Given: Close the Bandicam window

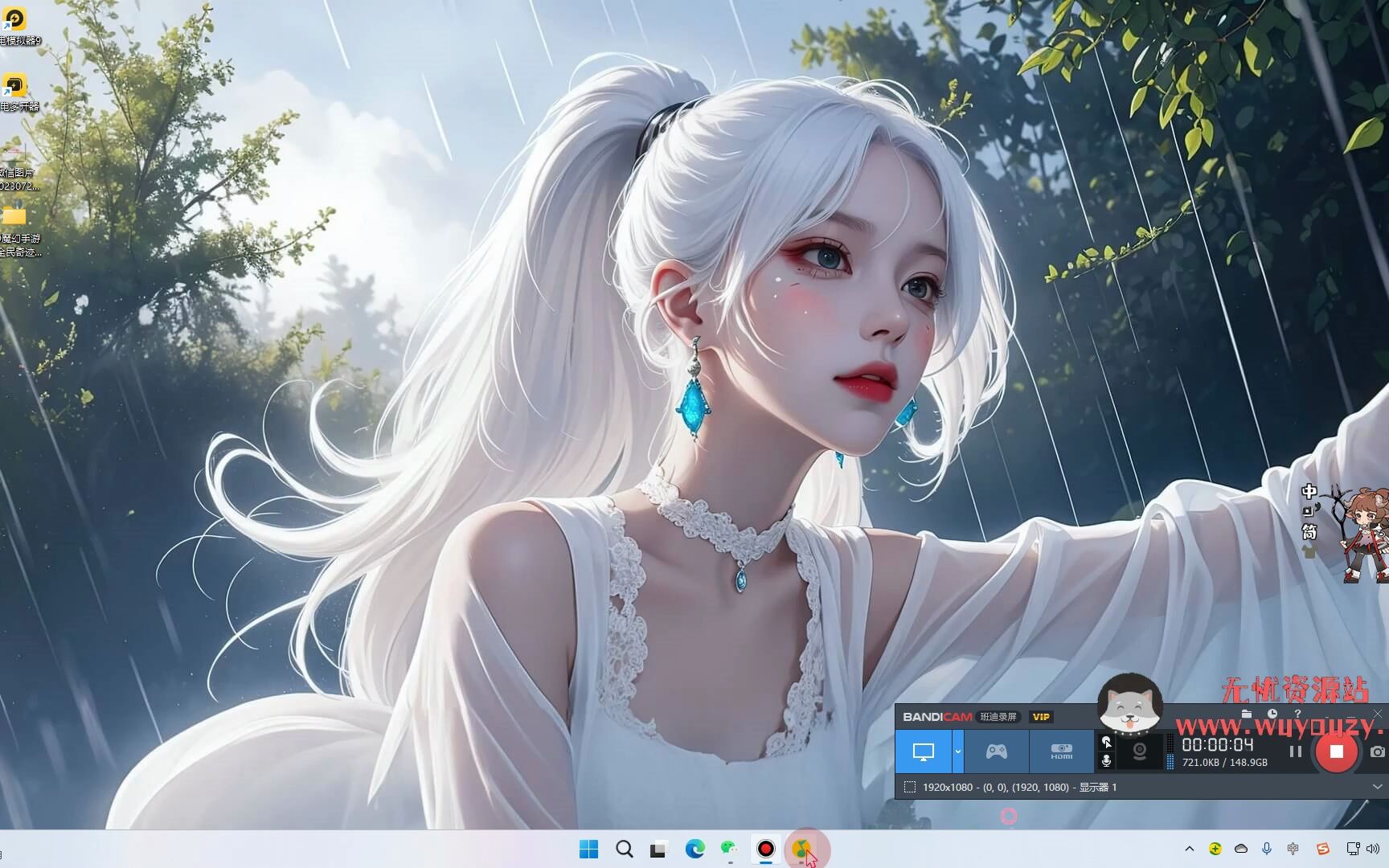Looking at the screenshot, I should [1378, 714].
